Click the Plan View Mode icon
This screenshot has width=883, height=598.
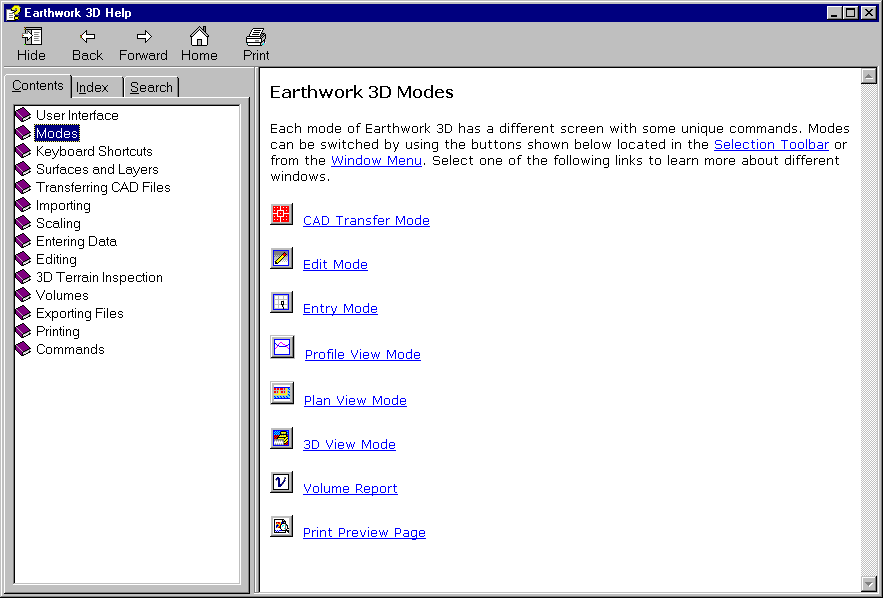coord(282,394)
